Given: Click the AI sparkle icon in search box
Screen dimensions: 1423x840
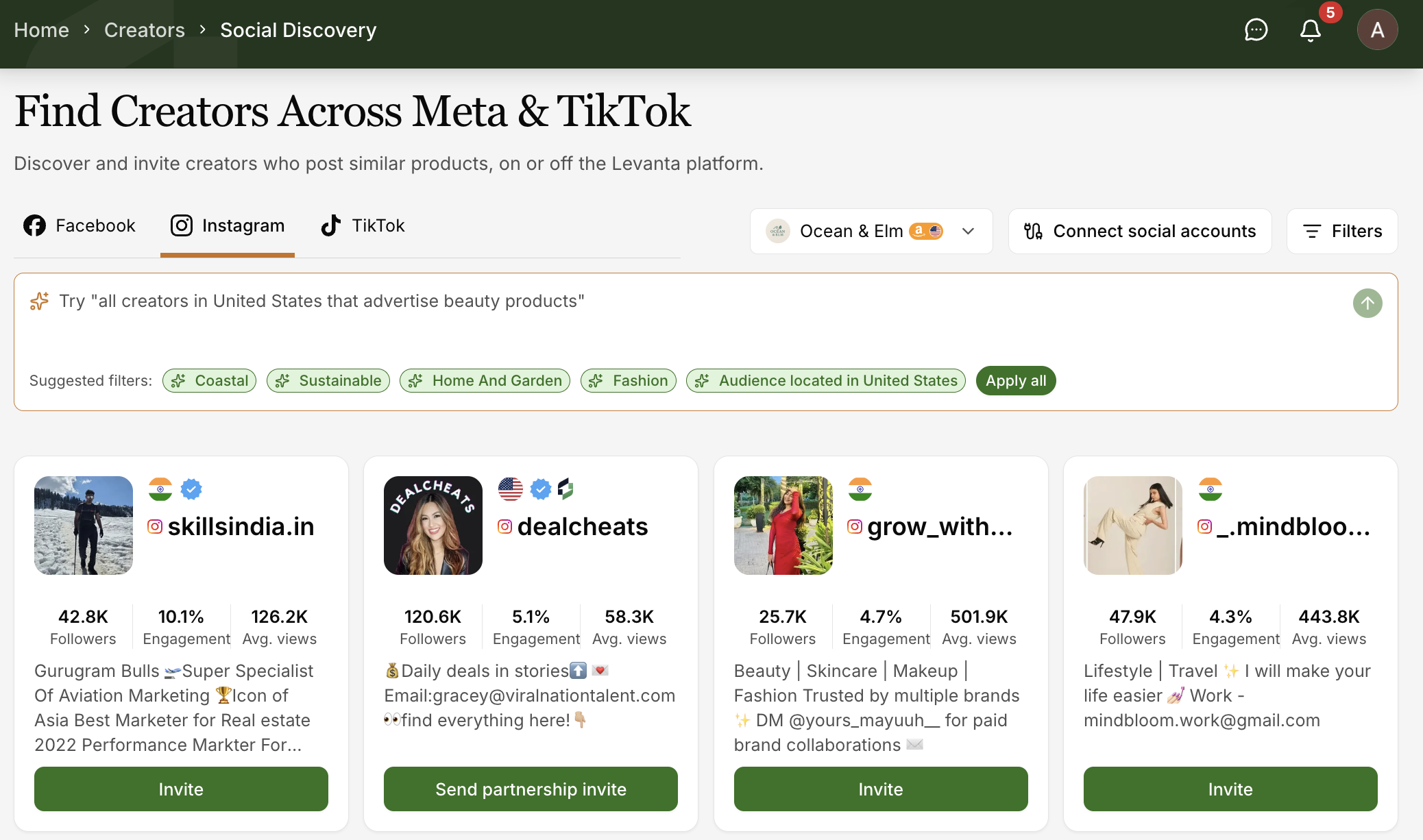Looking at the screenshot, I should 39,301.
